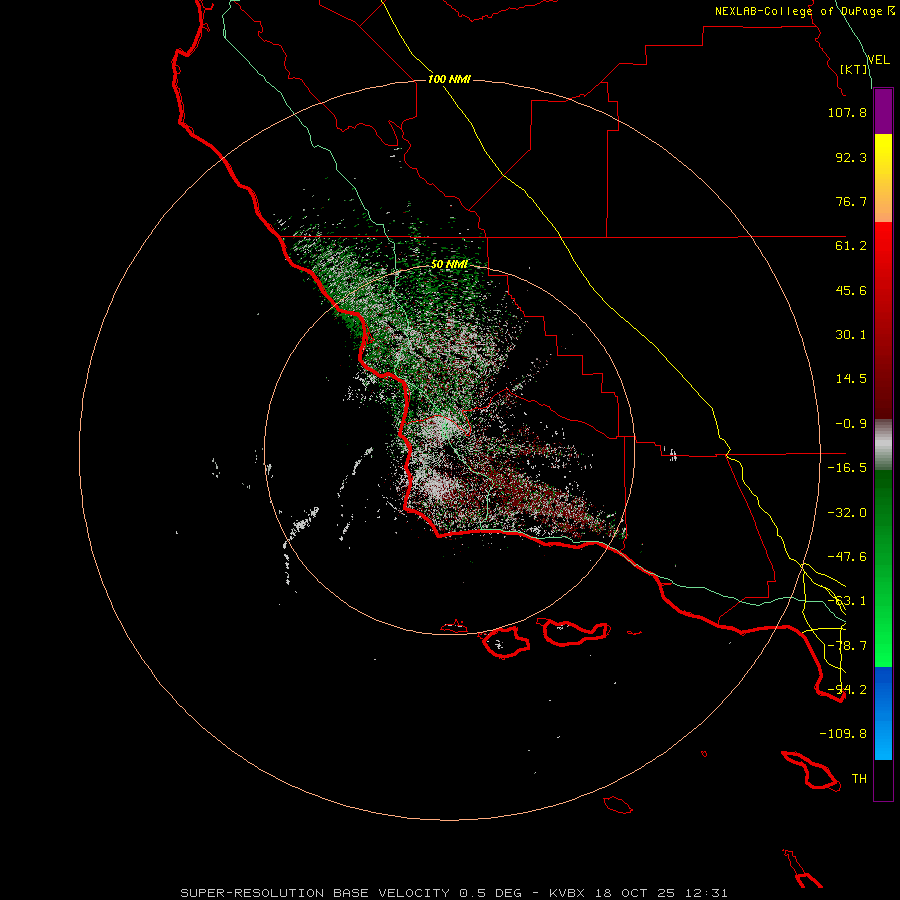Click the TH label on the legend
This screenshot has height=900, width=900.
pos(859,779)
